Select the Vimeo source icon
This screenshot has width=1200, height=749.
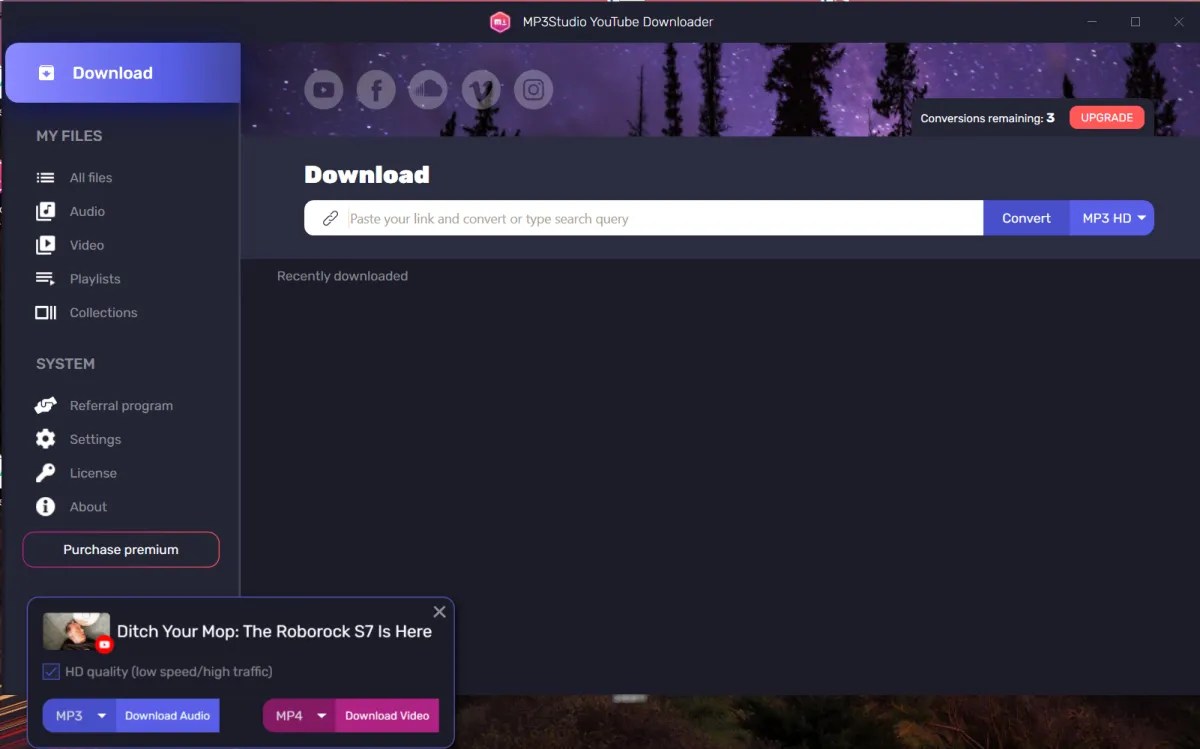click(x=481, y=89)
